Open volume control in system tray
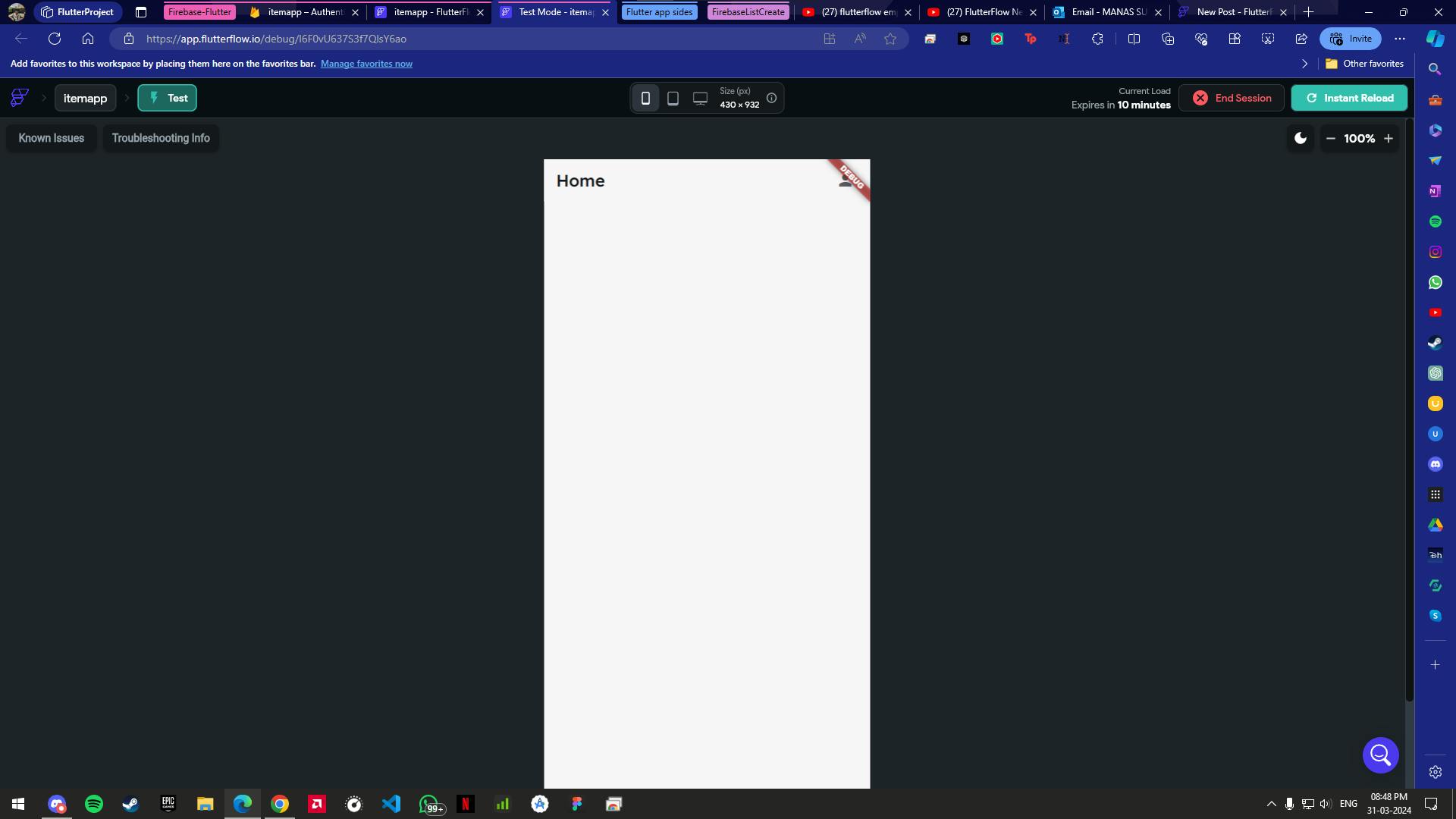This screenshot has width=1456, height=819. (x=1326, y=804)
